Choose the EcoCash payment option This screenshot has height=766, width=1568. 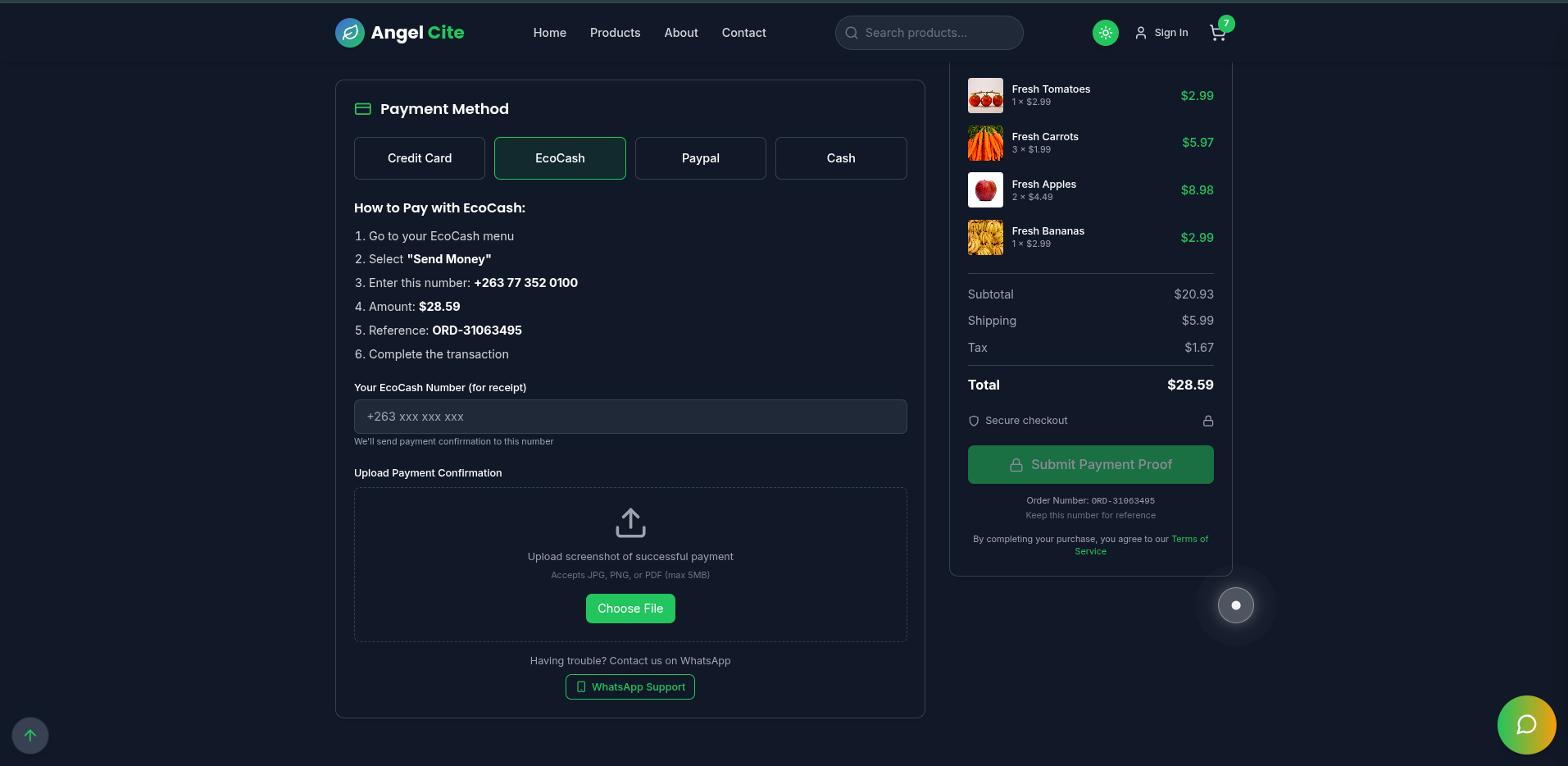(x=560, y=158)
